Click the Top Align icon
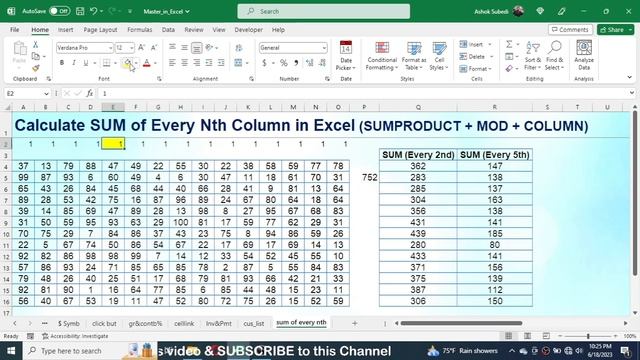The width and height of the screenshot is (640, 360). 172,48
